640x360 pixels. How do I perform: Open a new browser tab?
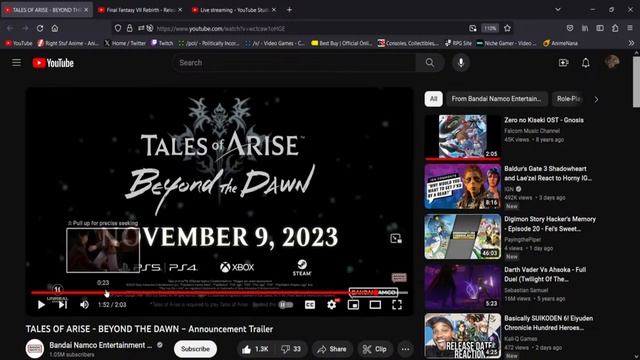click(x=289, y=10)
